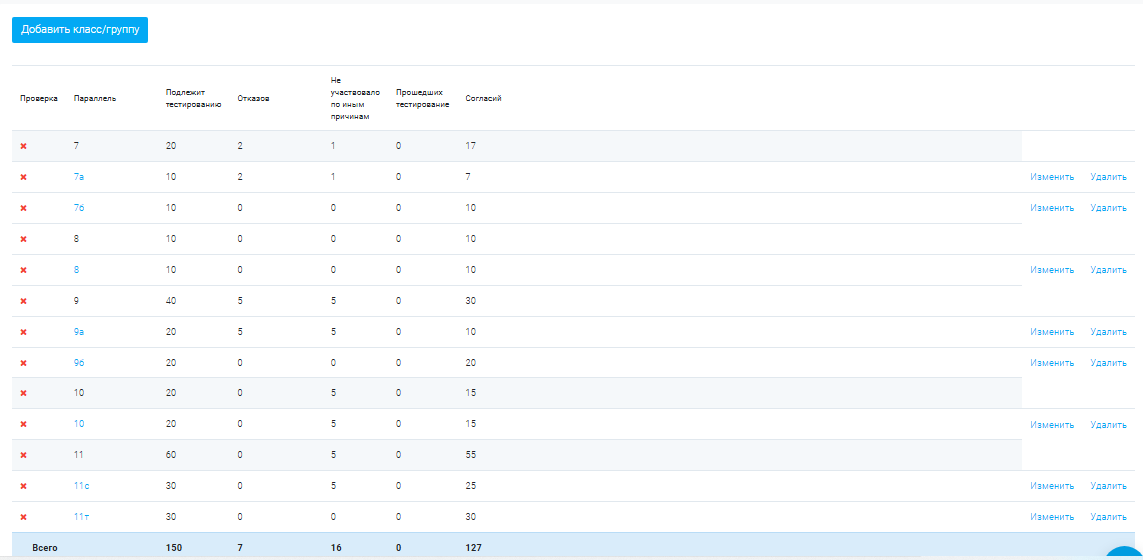Screen dimensions: 1143x560
Task: Open the 11т class link
Action: click(x=81, y=517)
